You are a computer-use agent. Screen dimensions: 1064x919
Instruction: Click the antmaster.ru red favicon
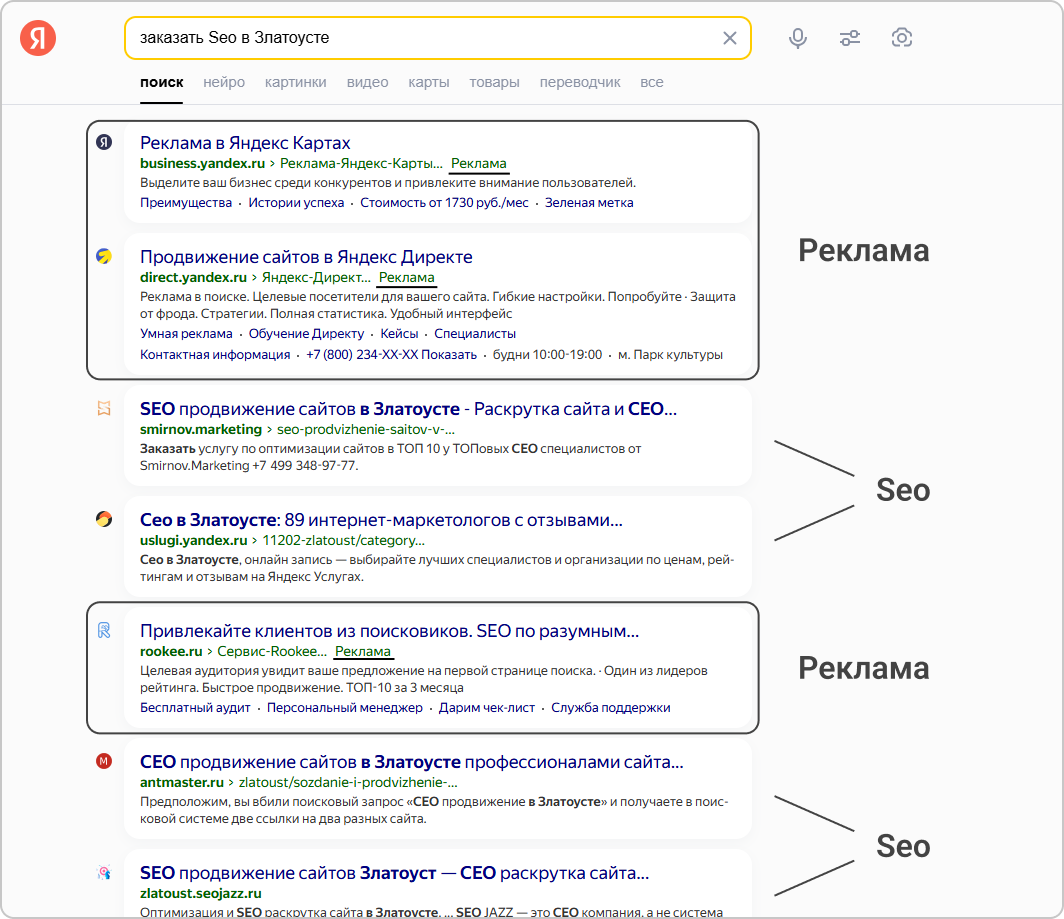point(104,761)
